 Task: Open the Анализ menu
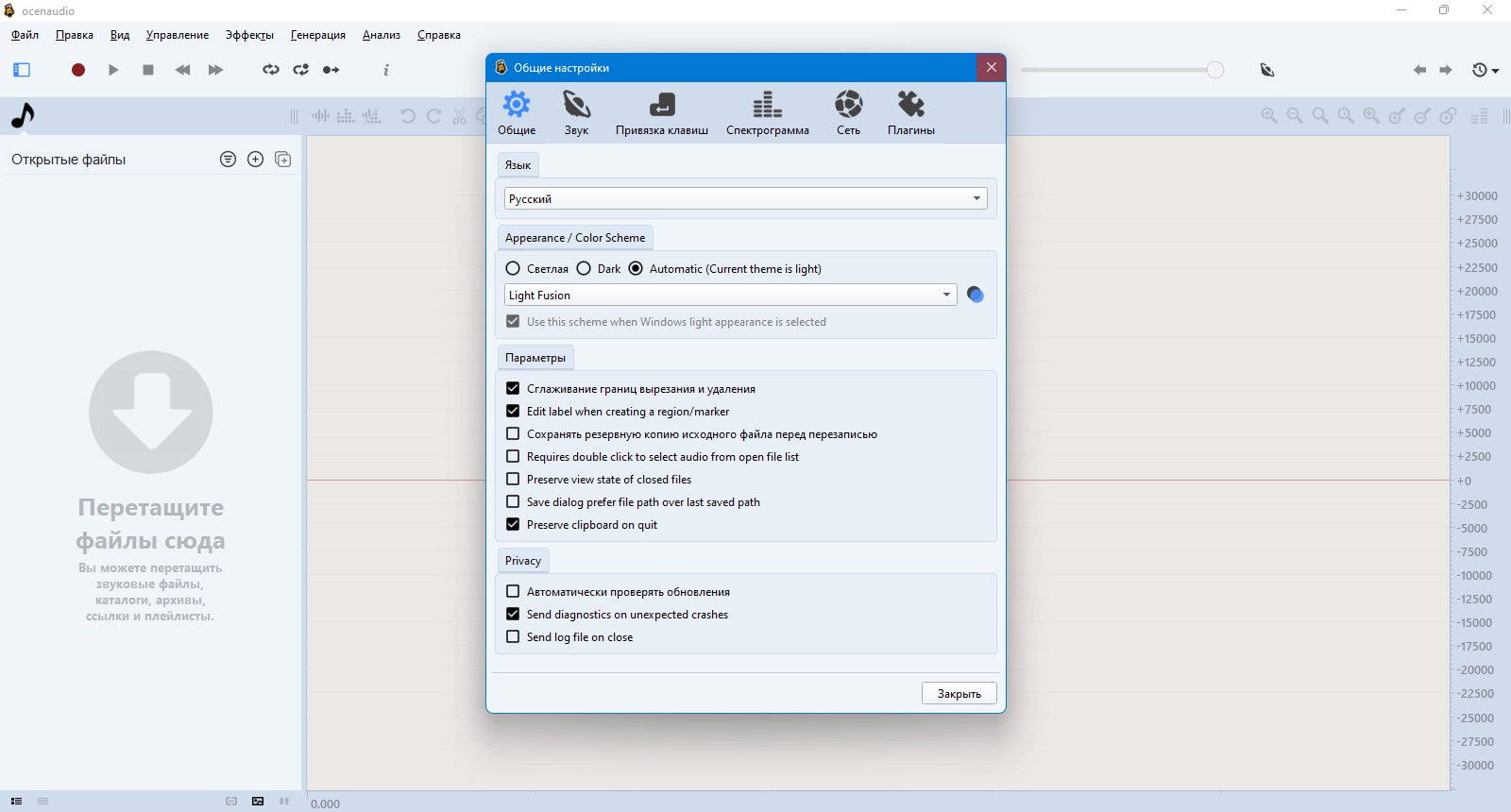[382, 35]
